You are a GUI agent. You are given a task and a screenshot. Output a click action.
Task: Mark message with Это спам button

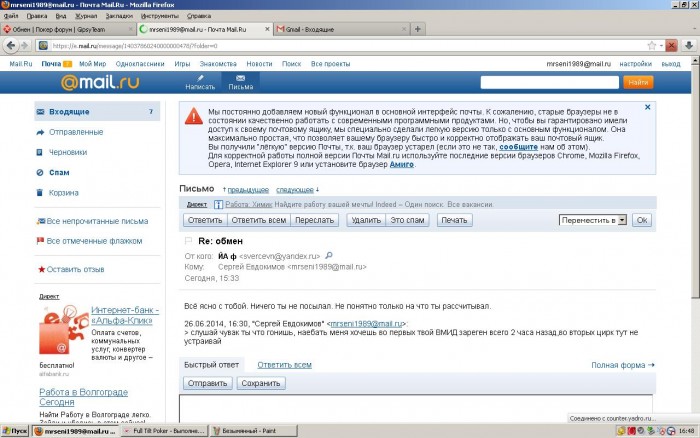tap(407, 220)
